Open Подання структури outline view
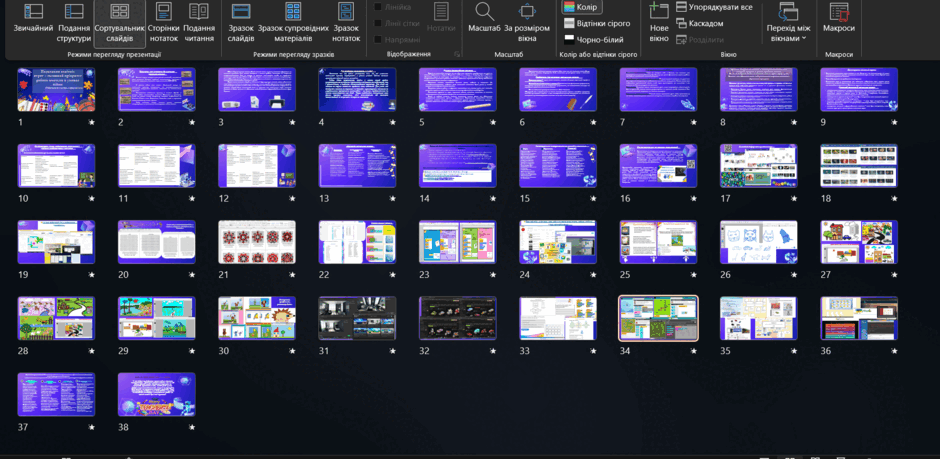Screen dimensions: 940x459 pos(74,22)
